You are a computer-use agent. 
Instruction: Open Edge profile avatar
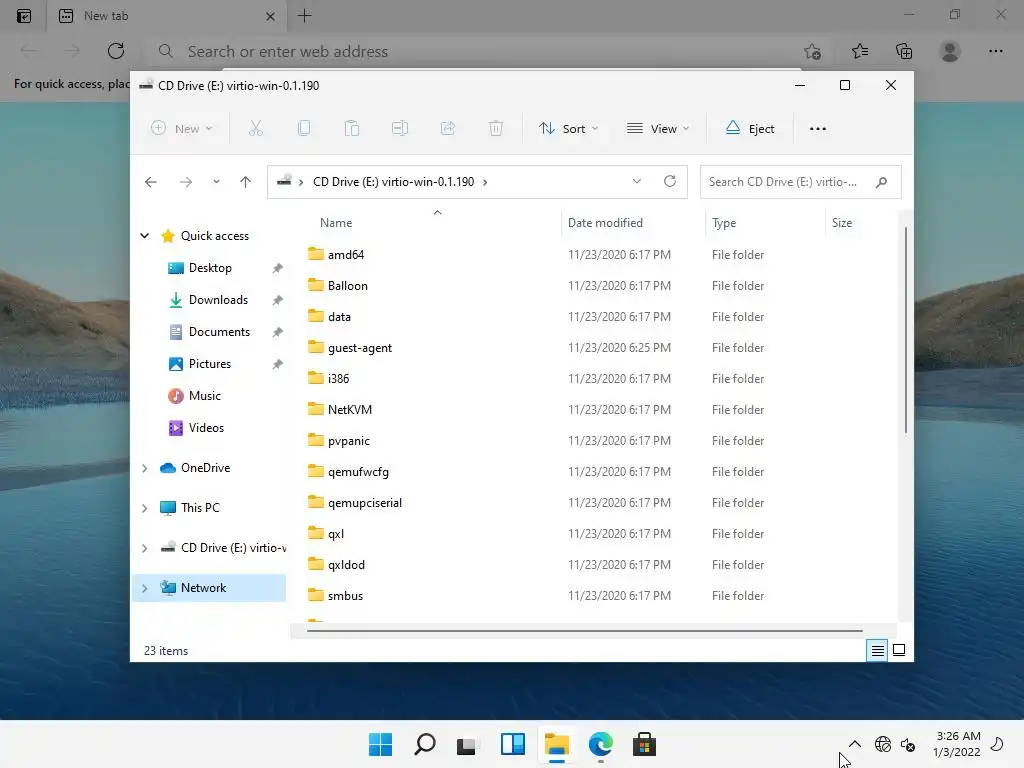(x=950, y=51)
